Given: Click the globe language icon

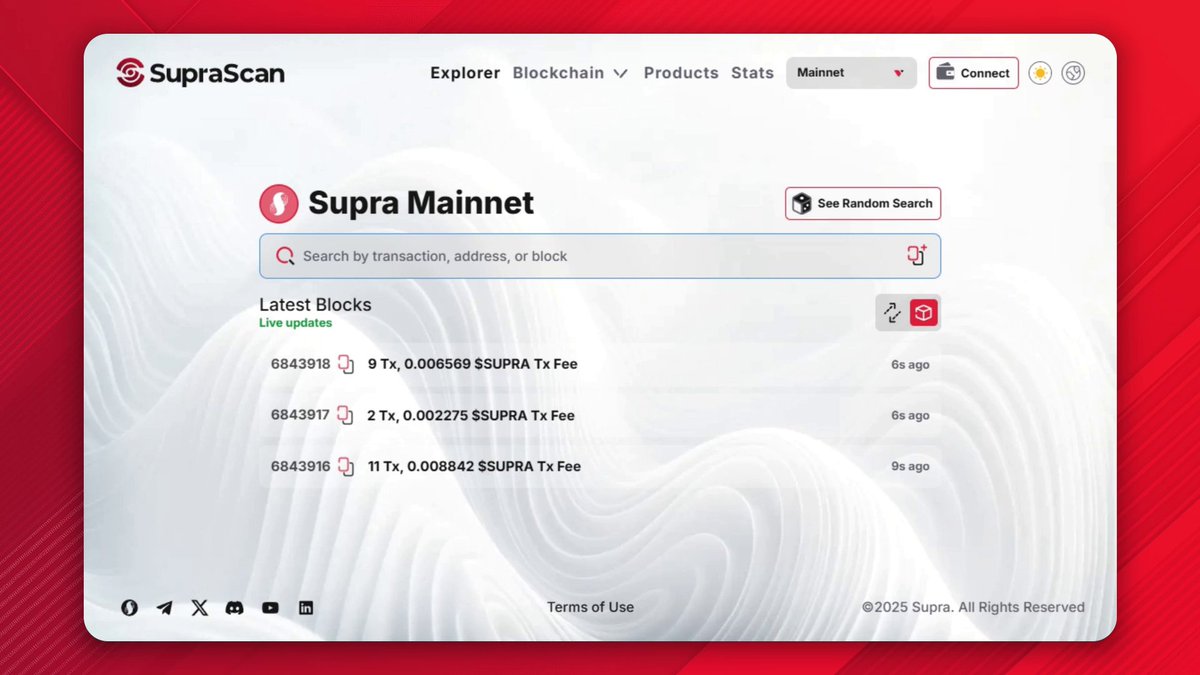Looking at the screenshot, I should click(x=1073, y=73).
